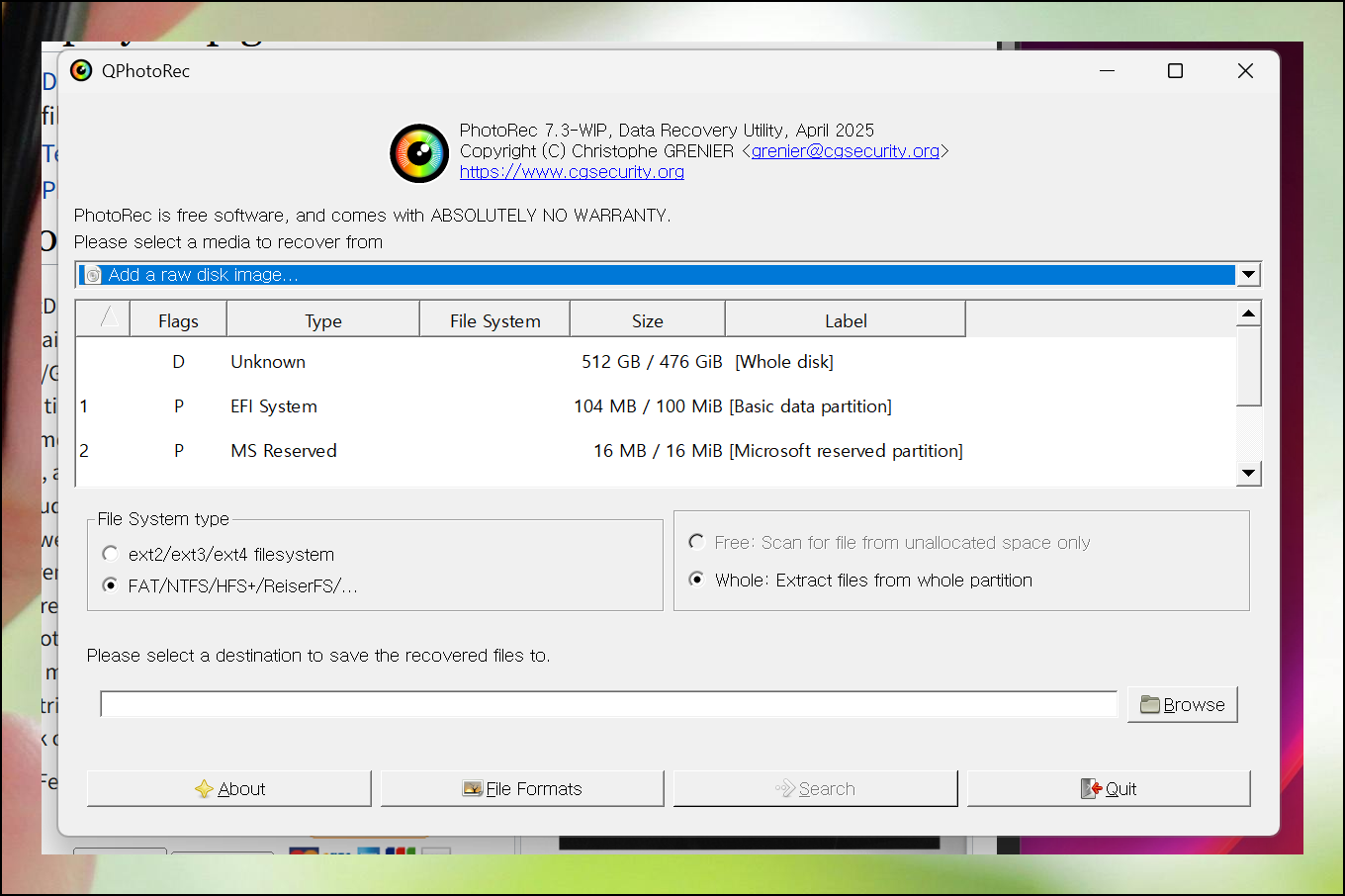This screenshot has height=896, width=1345.
Task: Open the grenier@cgsecurity.org email link
Action: pyautogui.click(x=846, y=151)
